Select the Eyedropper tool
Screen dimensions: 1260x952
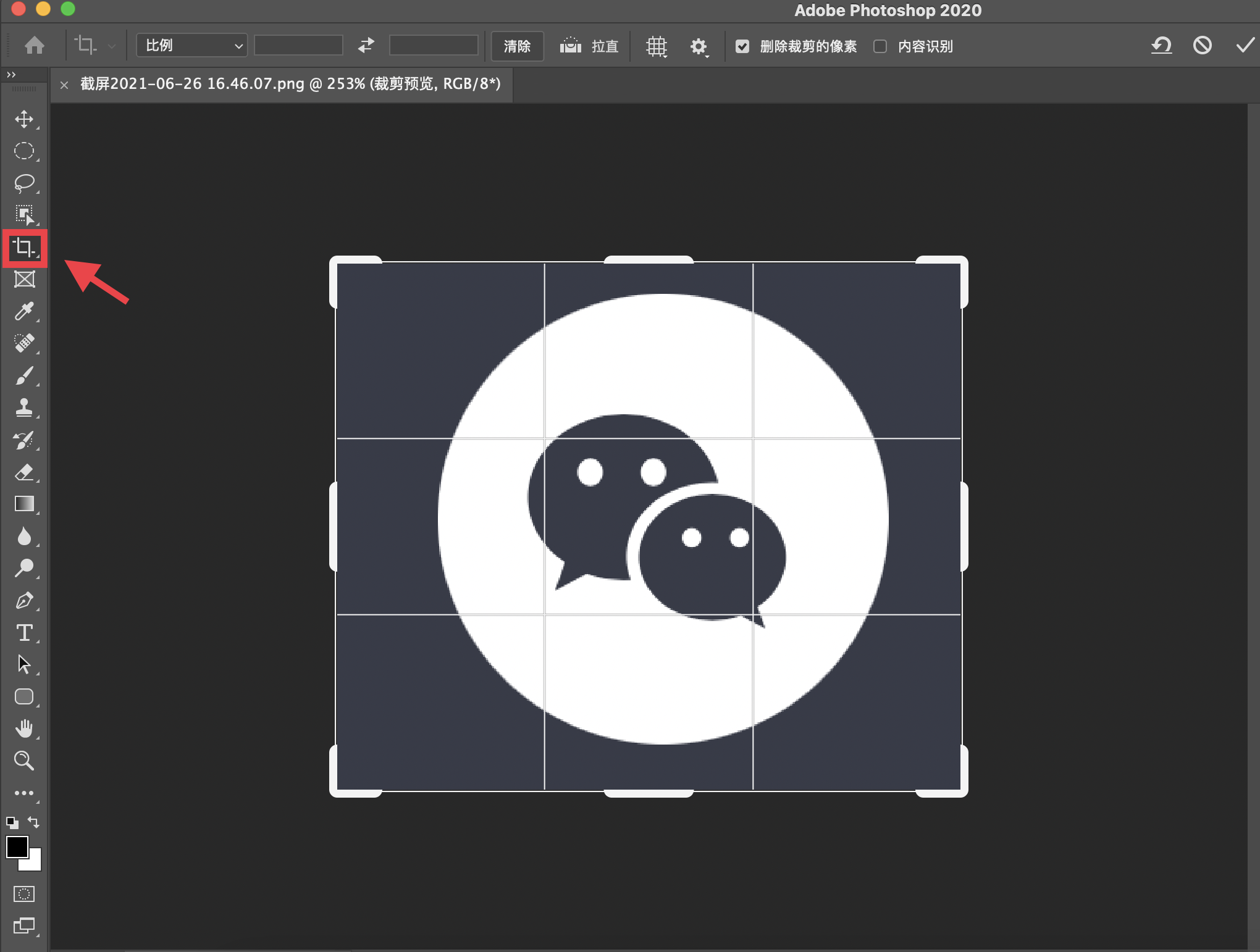pyautogui.click(x=24, y=311)
